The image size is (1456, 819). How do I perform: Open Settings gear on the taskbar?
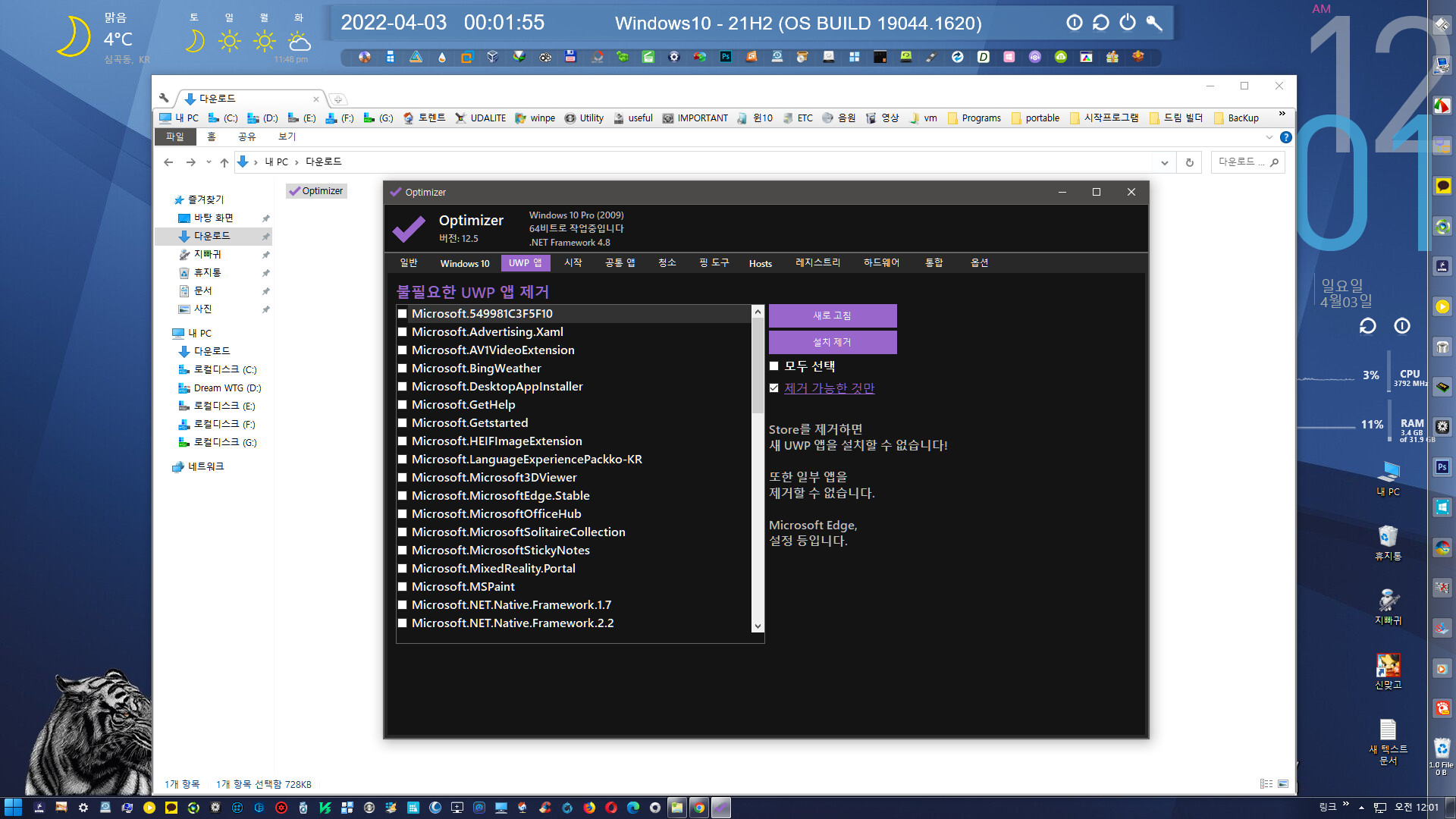pyautogui.click(x=83, y=808)
